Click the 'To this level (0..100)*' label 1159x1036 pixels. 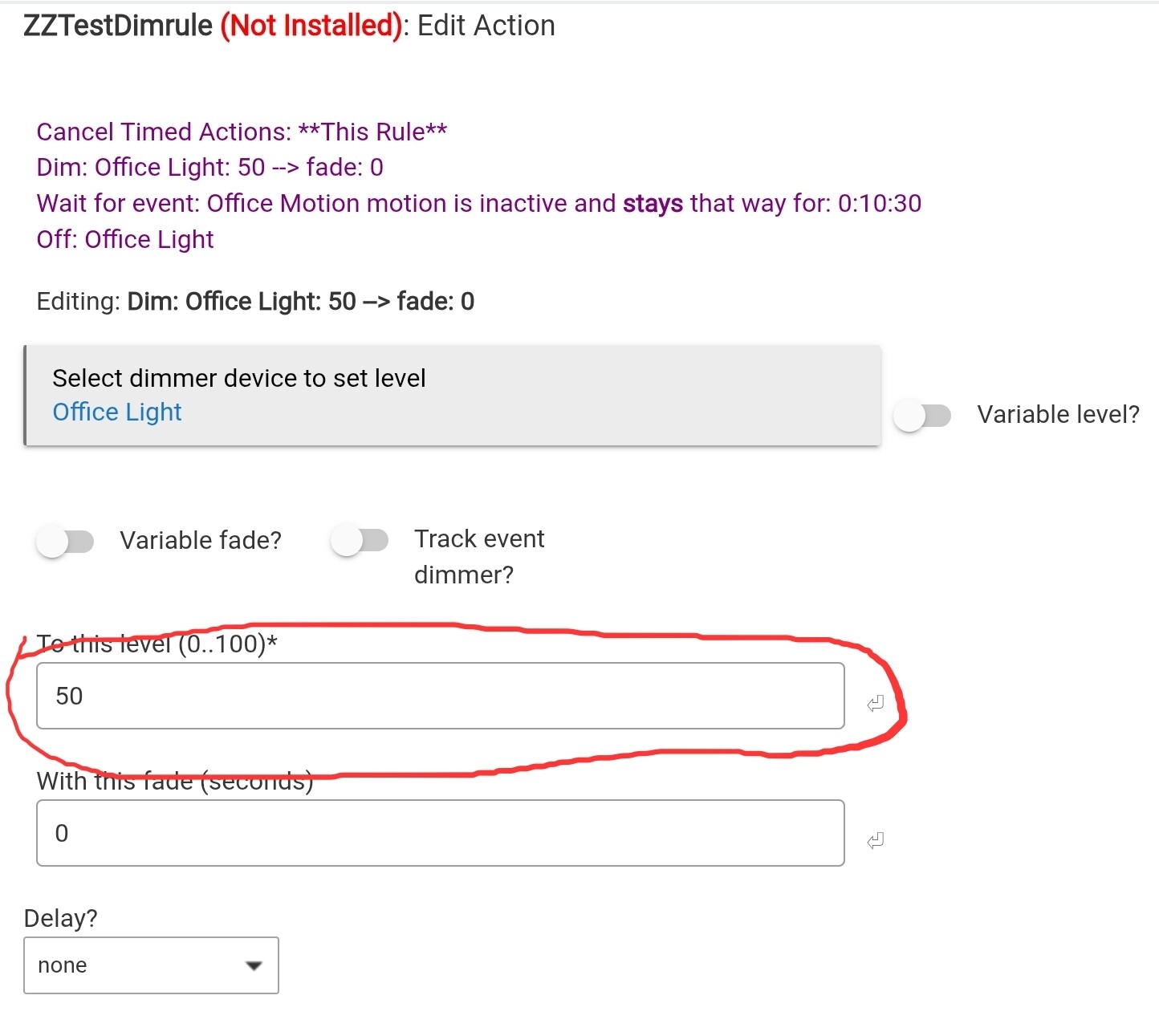click(157, 644)
